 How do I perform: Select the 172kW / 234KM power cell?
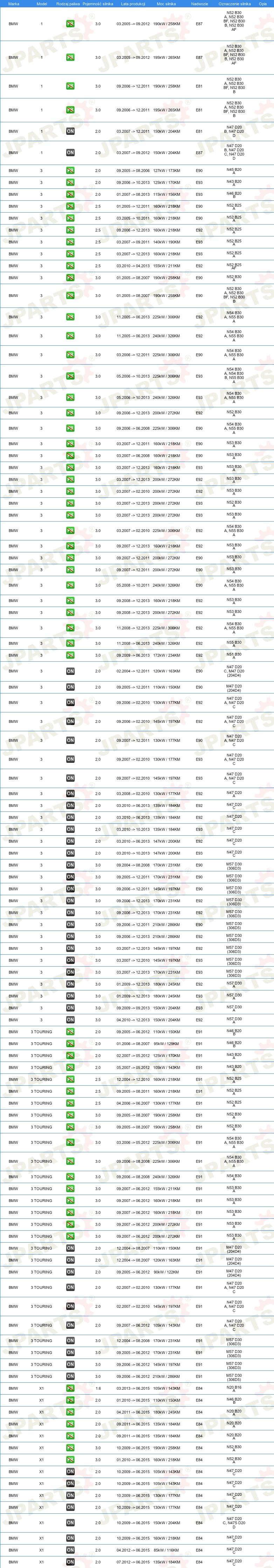point(166,655)
